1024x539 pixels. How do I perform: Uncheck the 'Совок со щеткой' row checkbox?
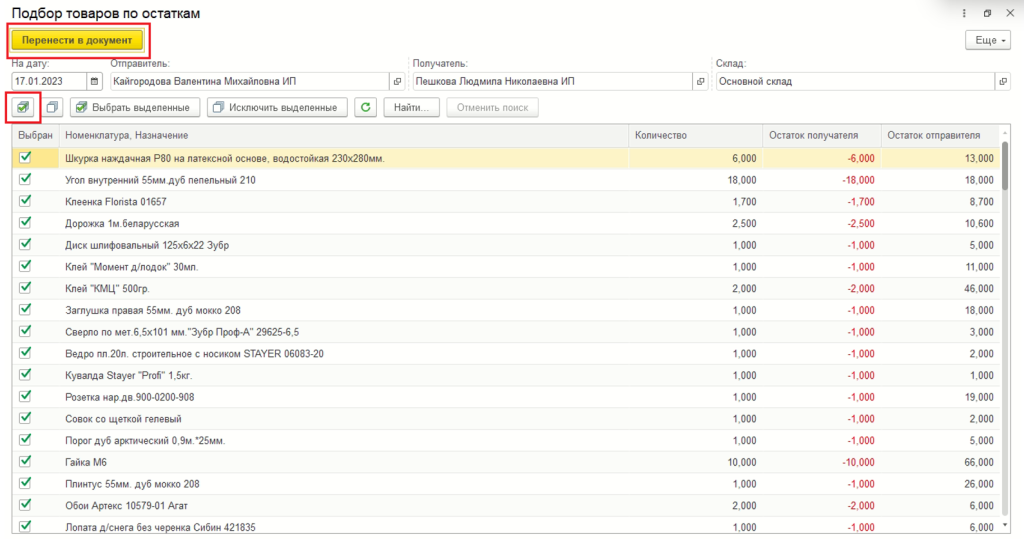tap(25, 417)
